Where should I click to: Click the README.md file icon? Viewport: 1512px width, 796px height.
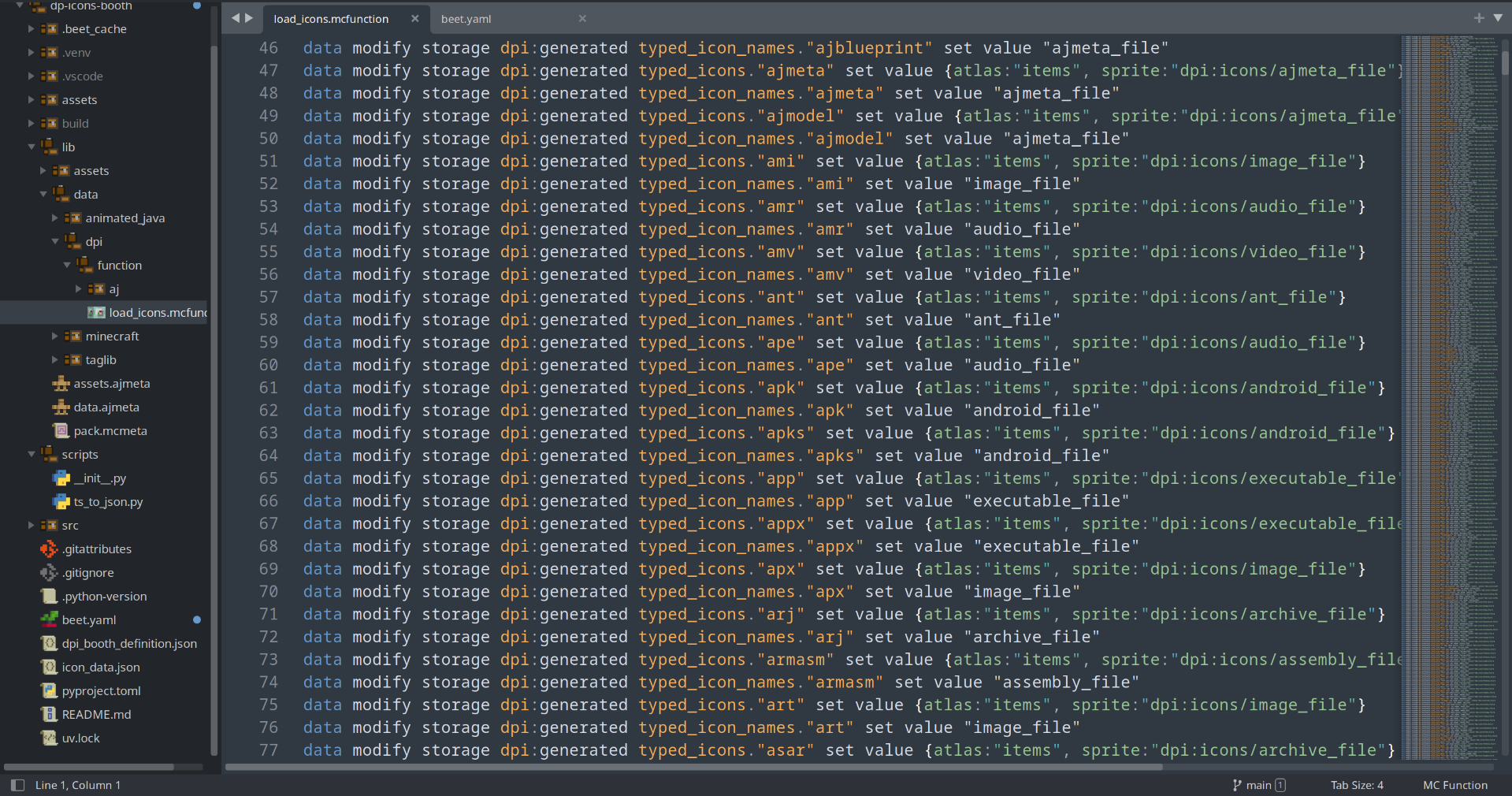pyautogui.click(x=49, y=715)
